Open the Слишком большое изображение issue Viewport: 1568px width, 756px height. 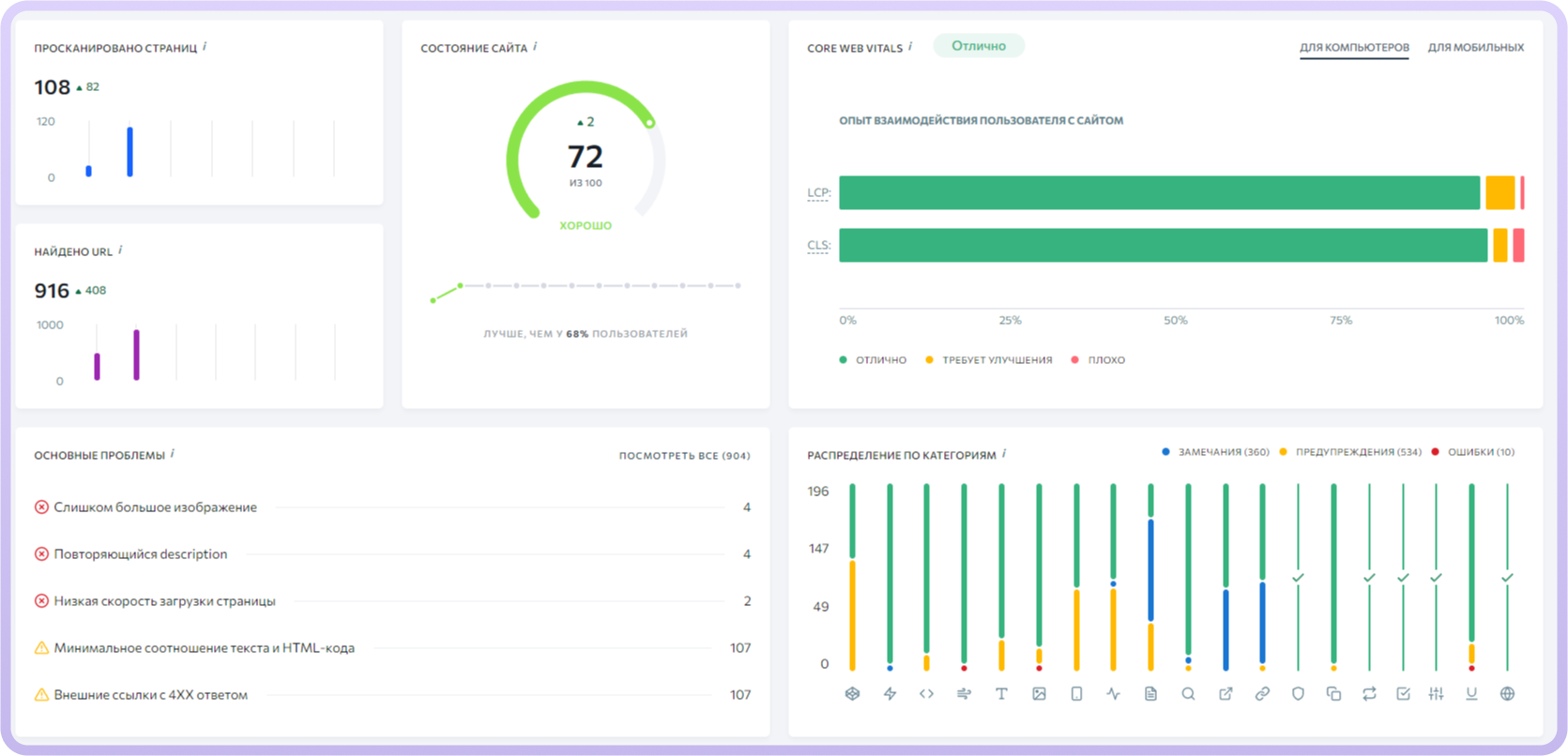click(155, 507)
